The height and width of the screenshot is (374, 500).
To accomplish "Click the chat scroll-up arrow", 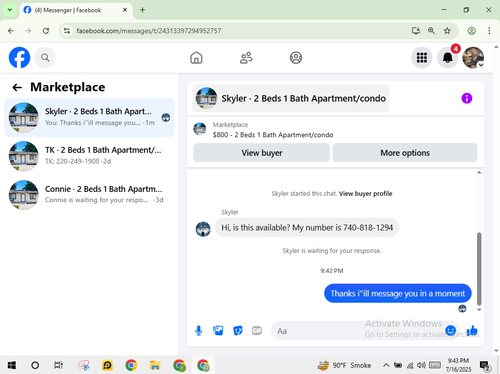I will click(479, 172).
